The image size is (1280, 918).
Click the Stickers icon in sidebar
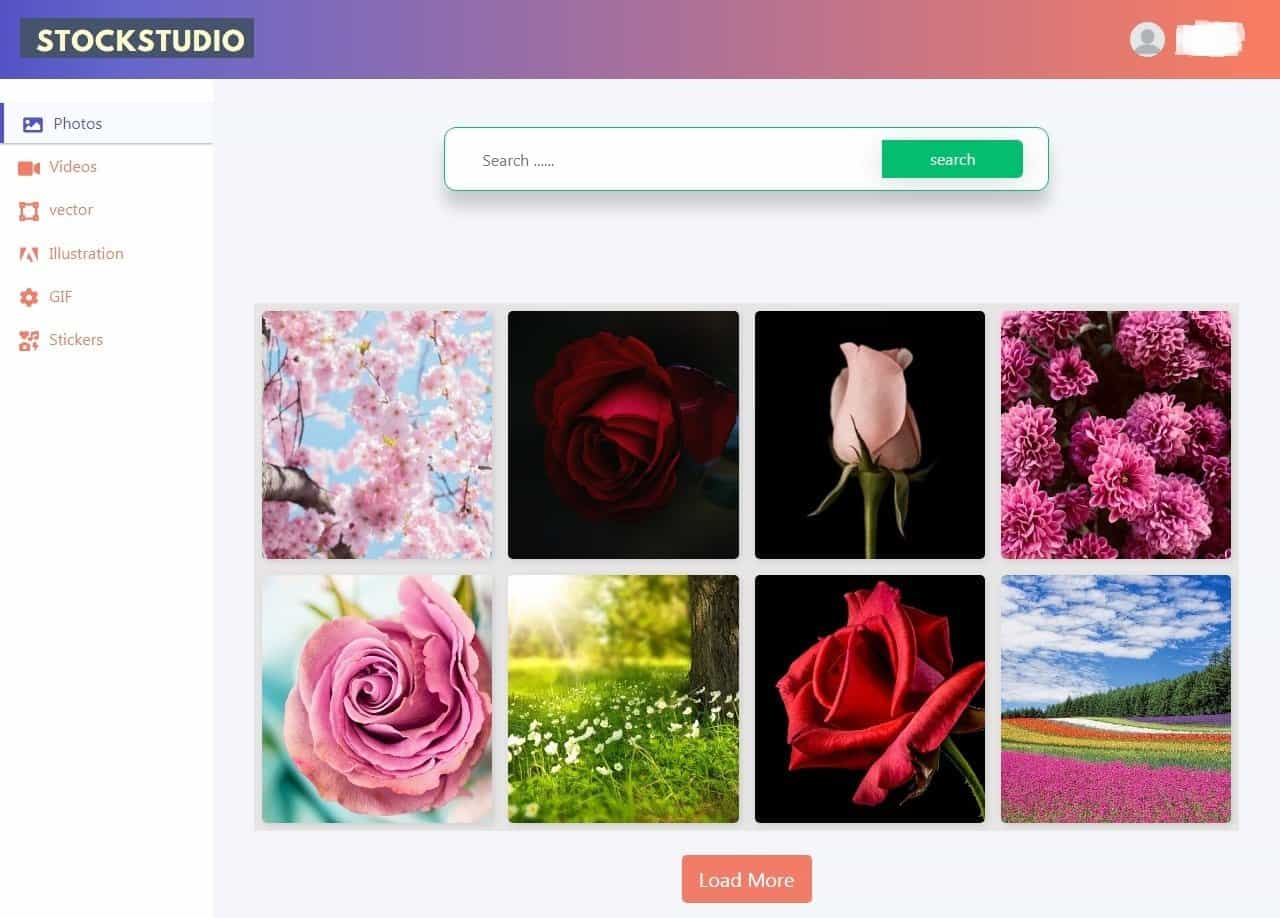click(x=29, y=340)
